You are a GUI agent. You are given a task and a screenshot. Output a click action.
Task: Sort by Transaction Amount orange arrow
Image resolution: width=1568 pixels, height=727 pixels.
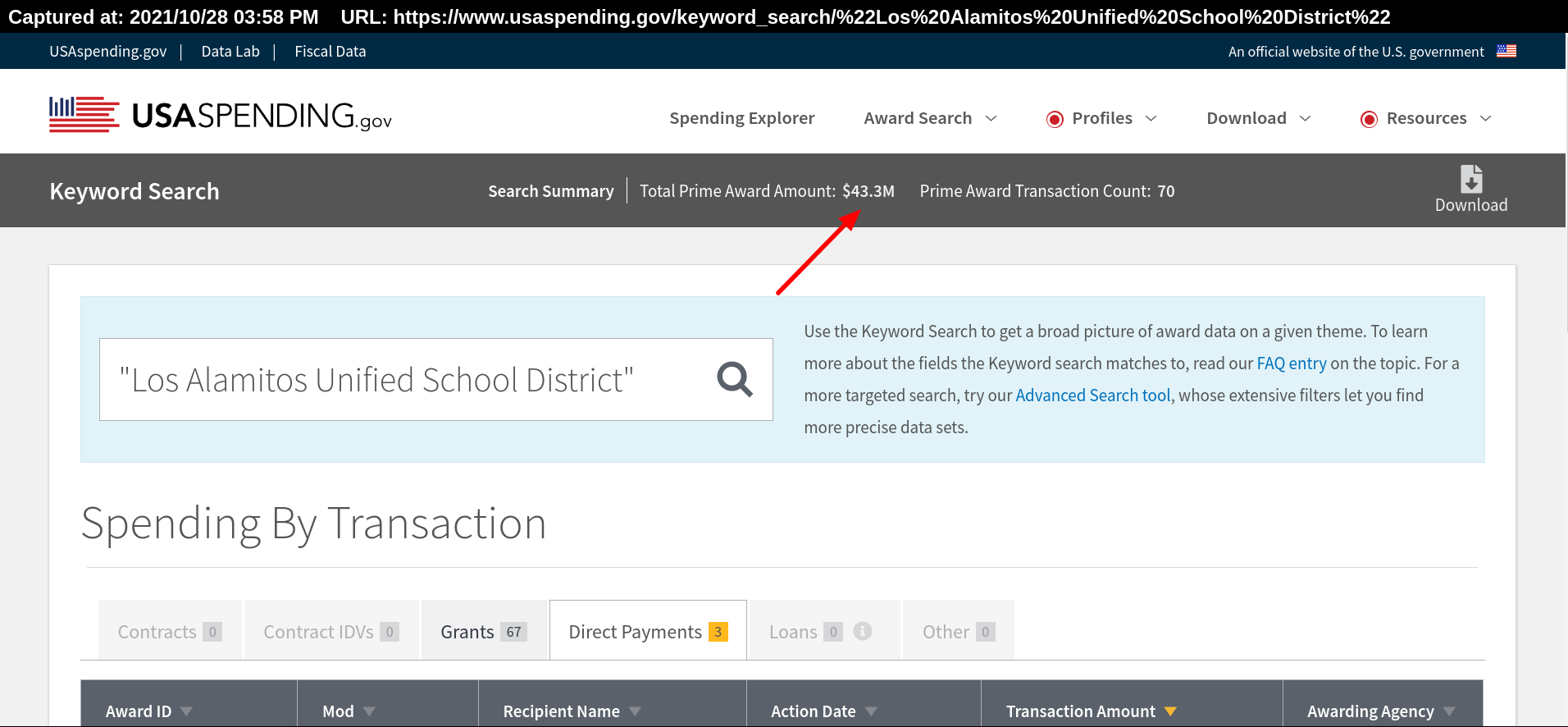coord(1170,711)
